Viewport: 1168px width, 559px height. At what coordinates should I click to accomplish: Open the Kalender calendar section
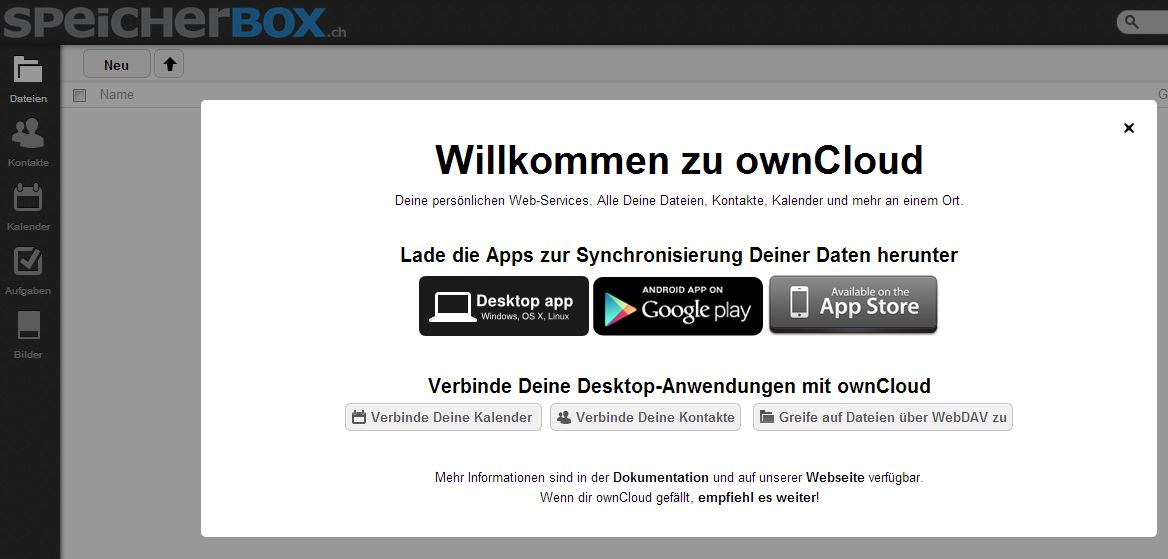pos(28,207)
